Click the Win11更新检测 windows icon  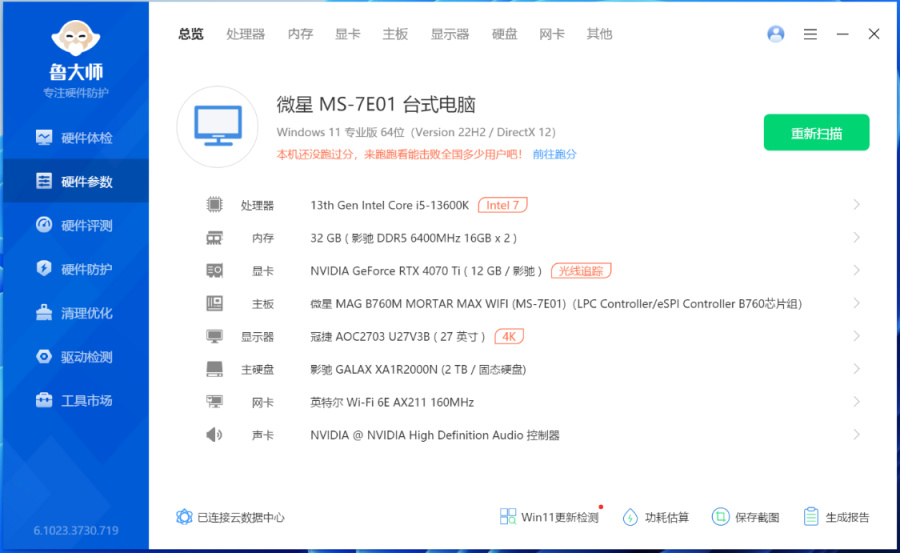coord(507,517)
